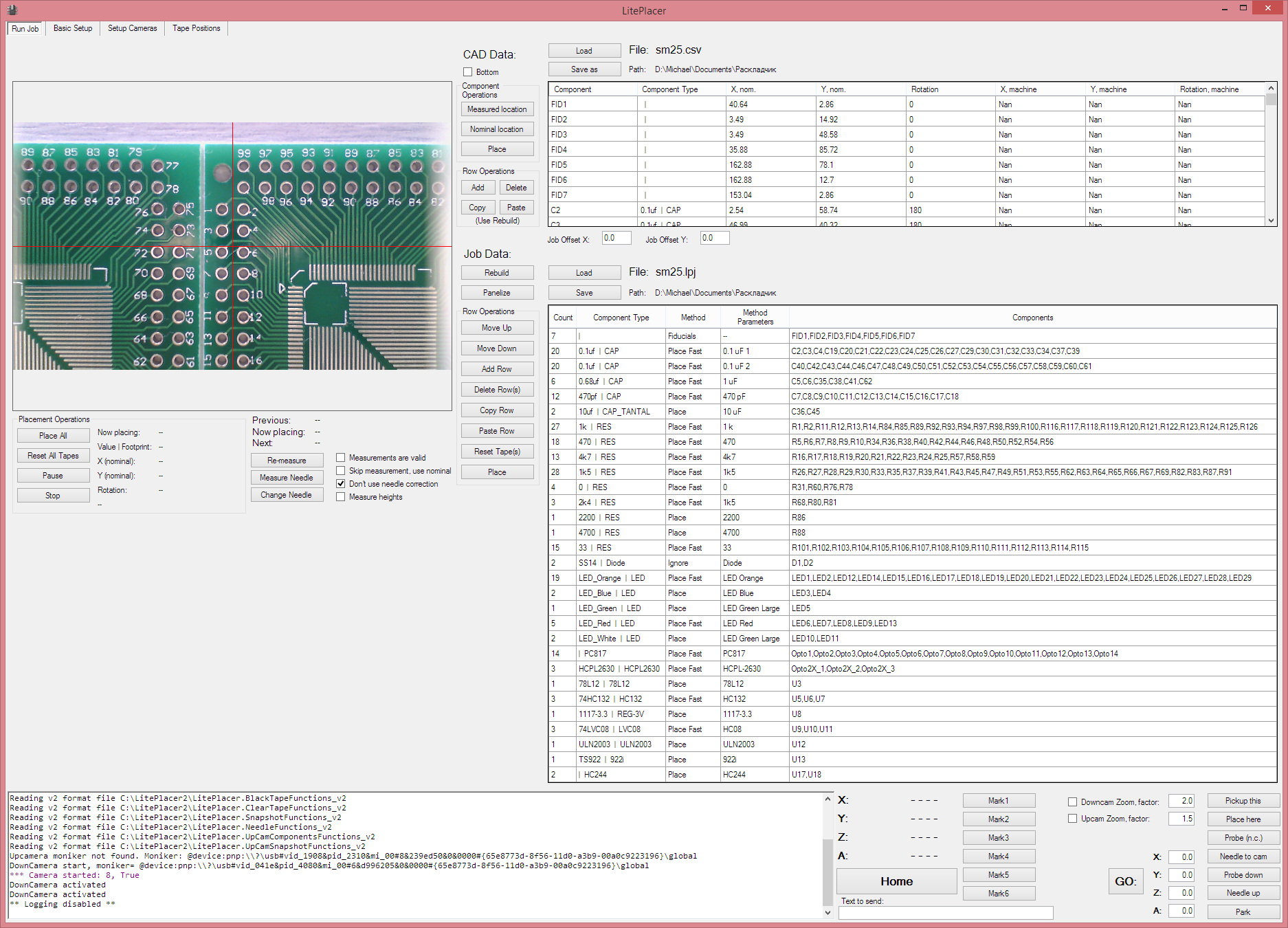
Task: Click Load button next to sm25.csv
Action: 584,51
